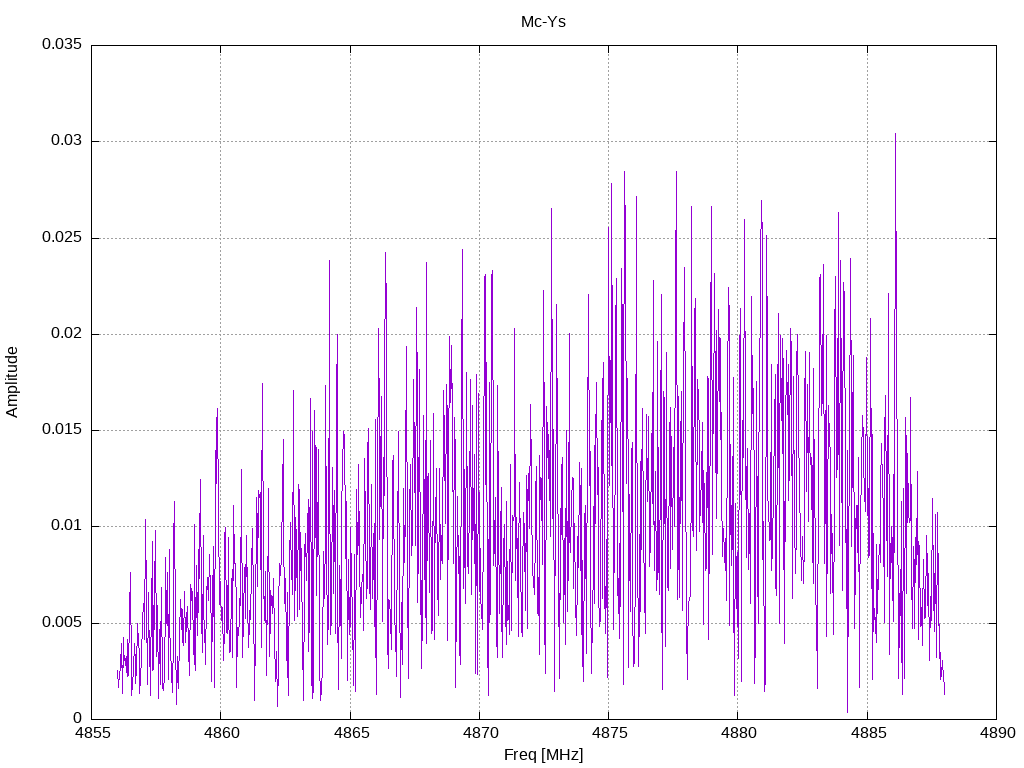
Task: Click the 0.03 y-axis tick label
Action: 67,140
